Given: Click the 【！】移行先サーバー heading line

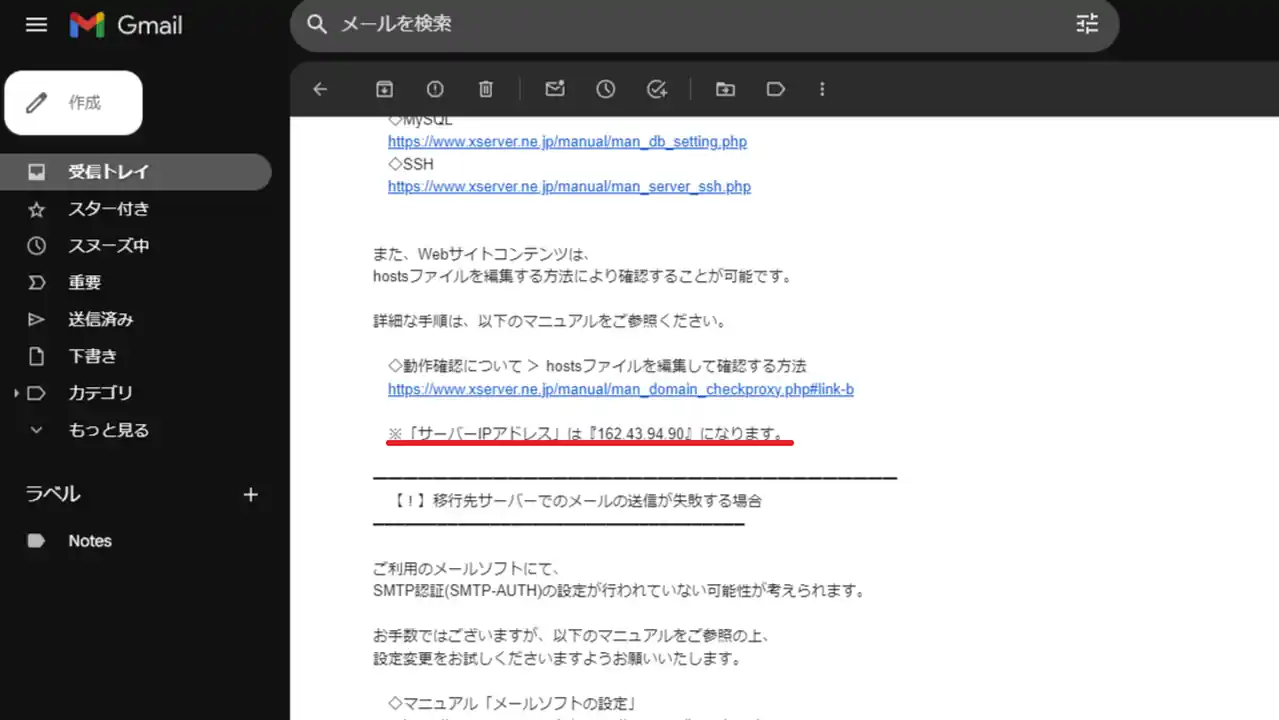Looking at the screenshot, I should coord(578,501).
